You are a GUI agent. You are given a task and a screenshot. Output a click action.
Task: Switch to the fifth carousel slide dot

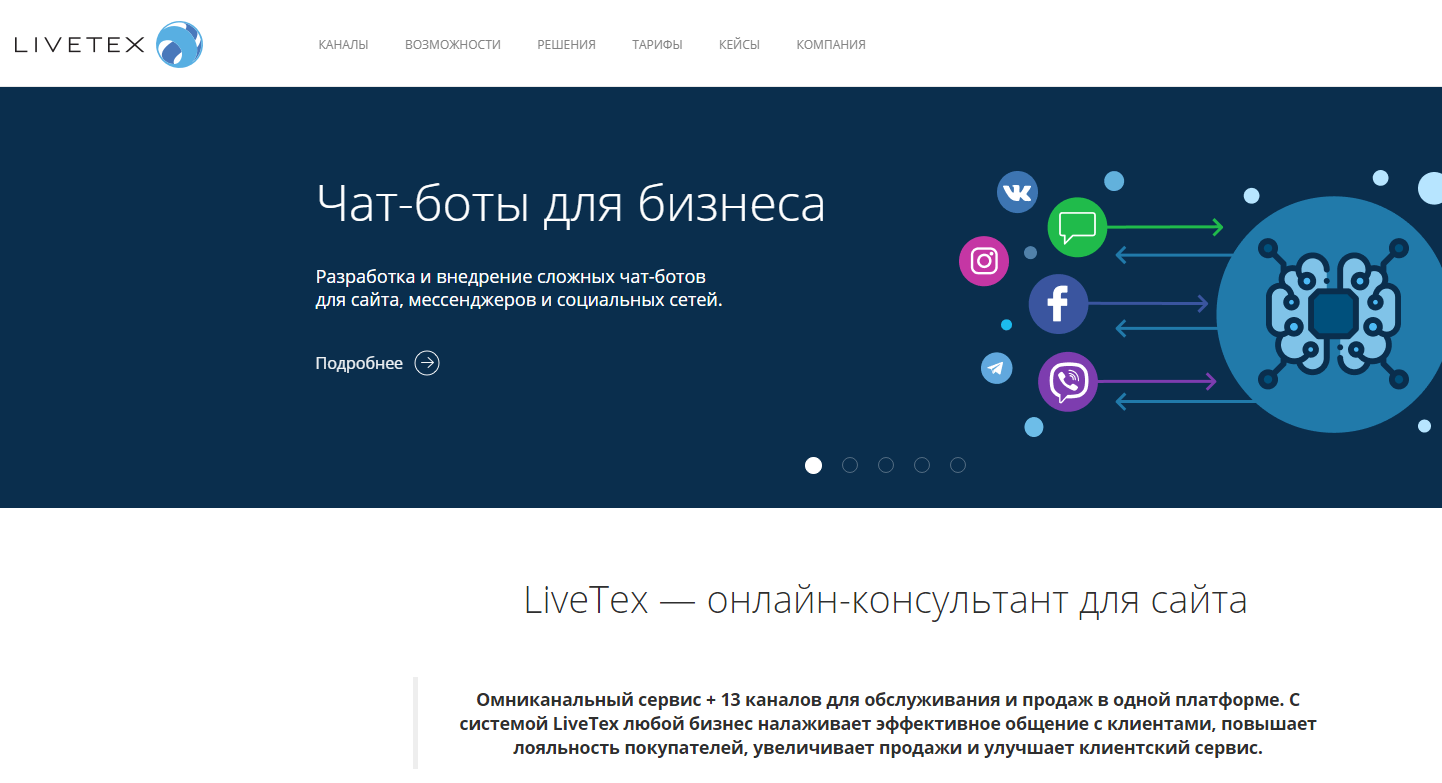pyautogui.click(x=958, y=465)
